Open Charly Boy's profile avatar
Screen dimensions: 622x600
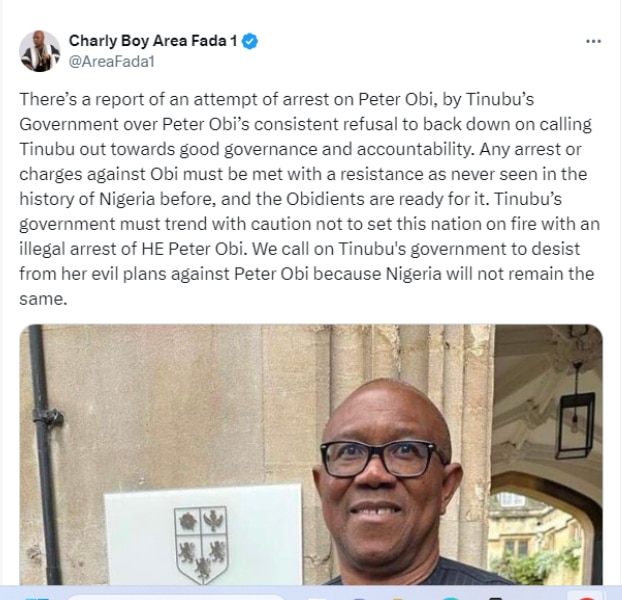coord(39,50)
